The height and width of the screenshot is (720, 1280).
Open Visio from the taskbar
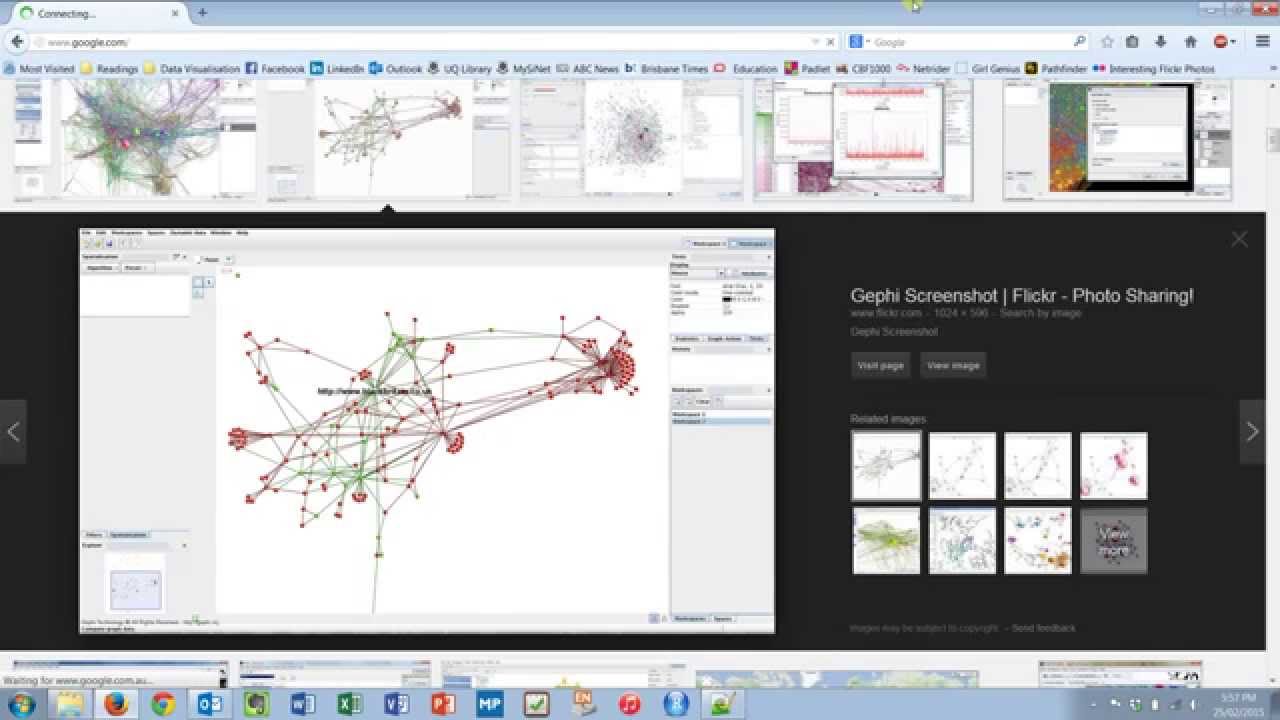397,704
